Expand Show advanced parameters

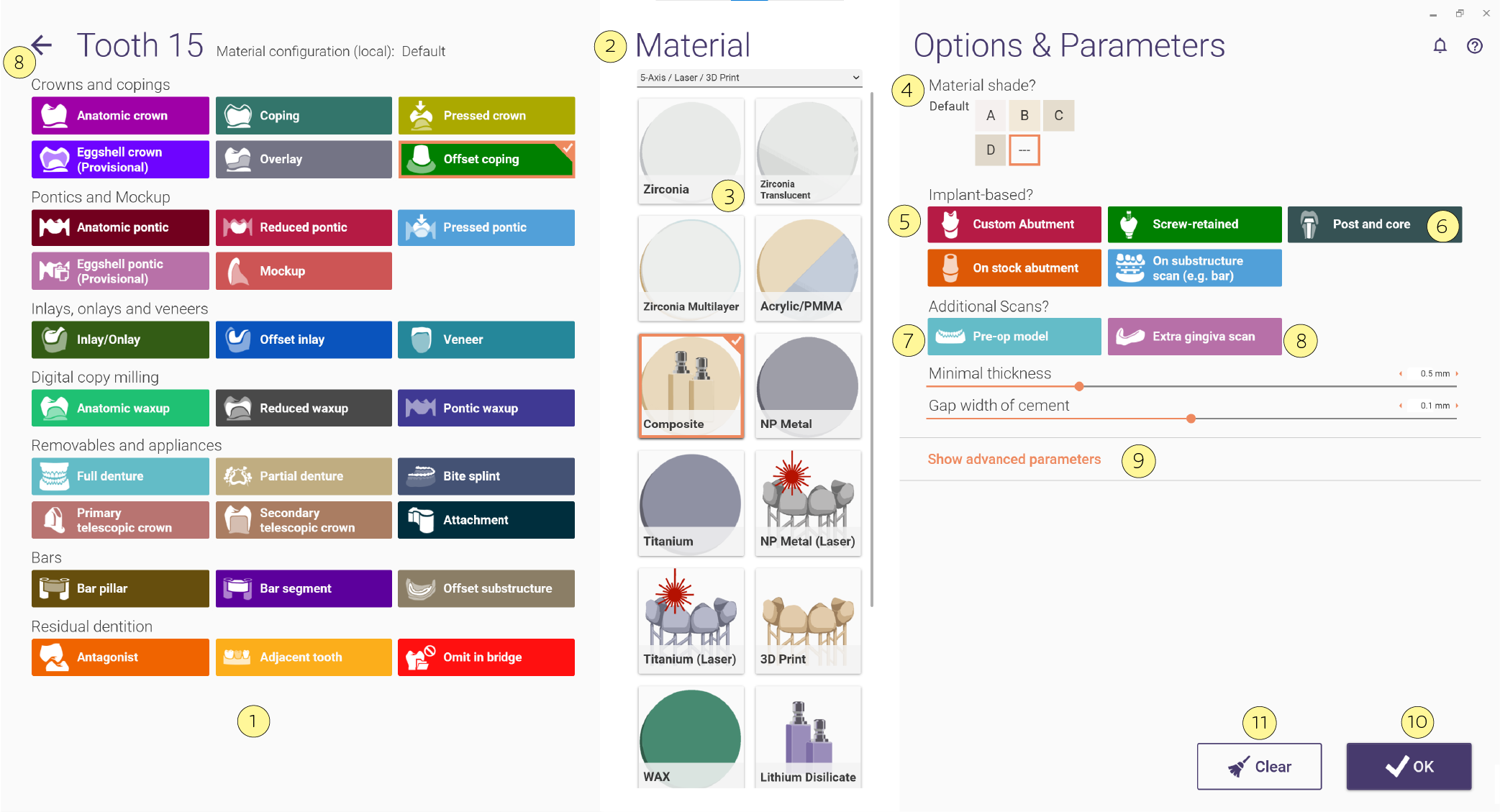click(x=1014, y=459)
